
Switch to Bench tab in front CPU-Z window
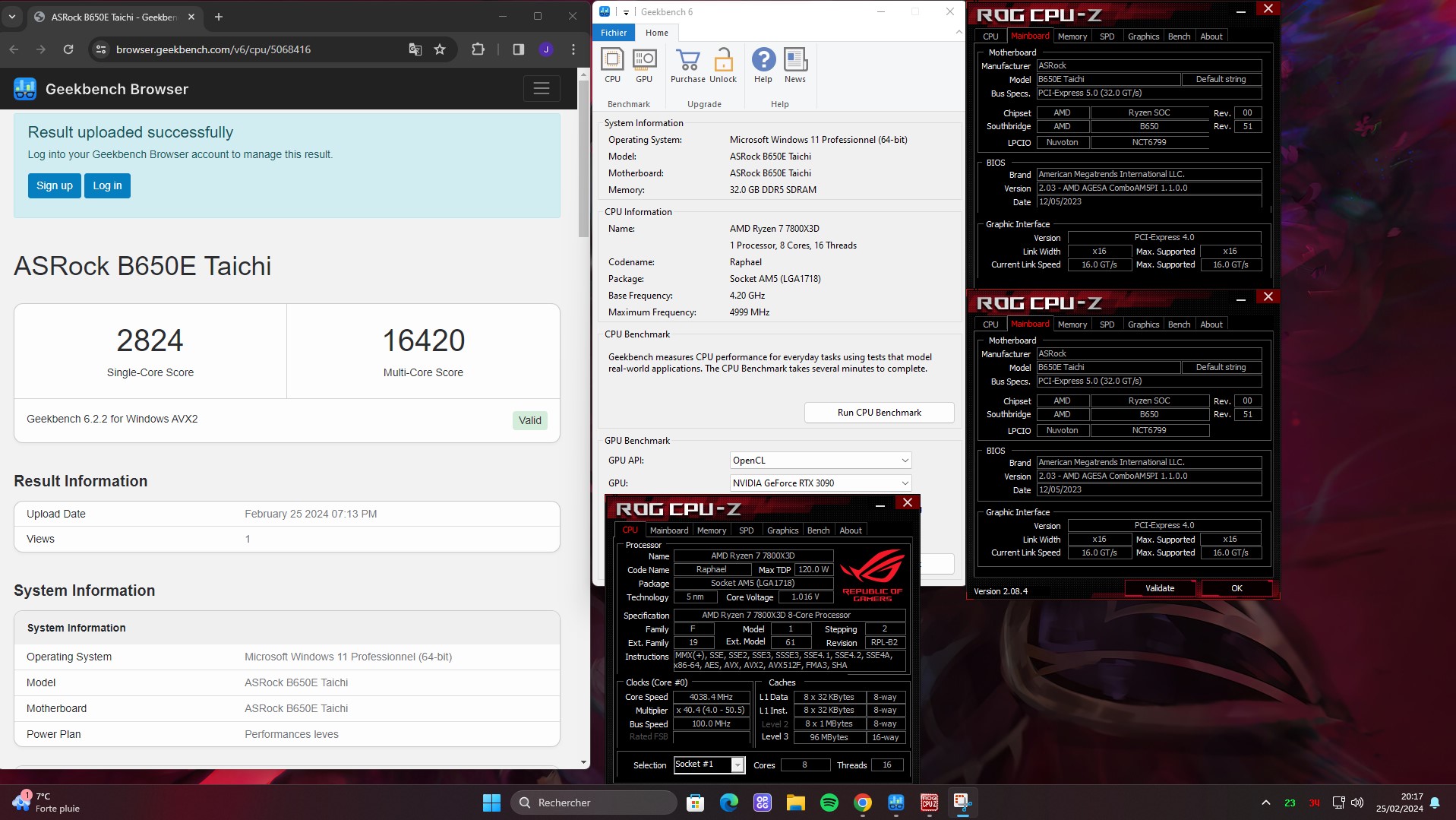[818, 530]
